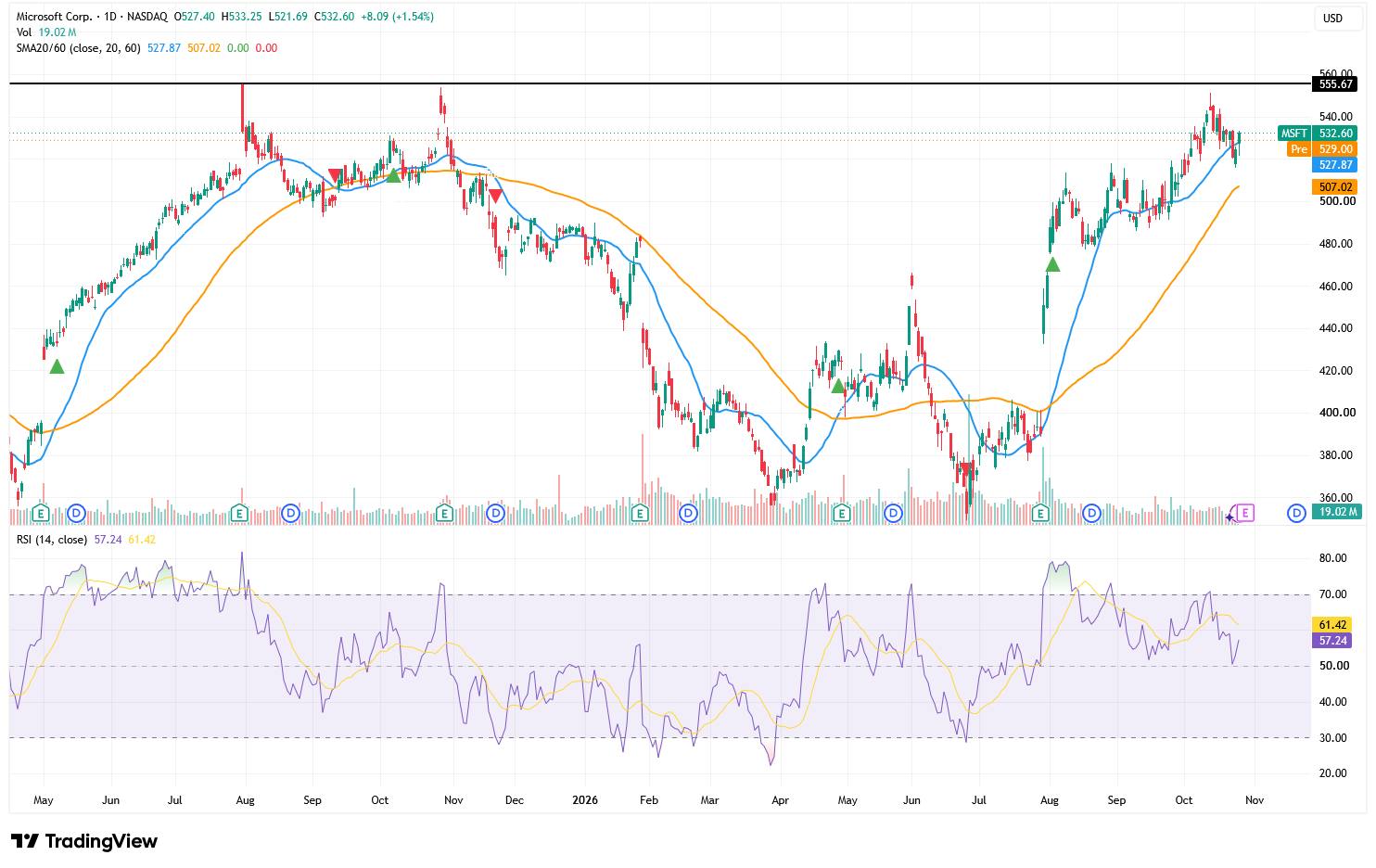Select the red sell arrow in November 2025
This screenshot has width=1376, height=868.
495,196
